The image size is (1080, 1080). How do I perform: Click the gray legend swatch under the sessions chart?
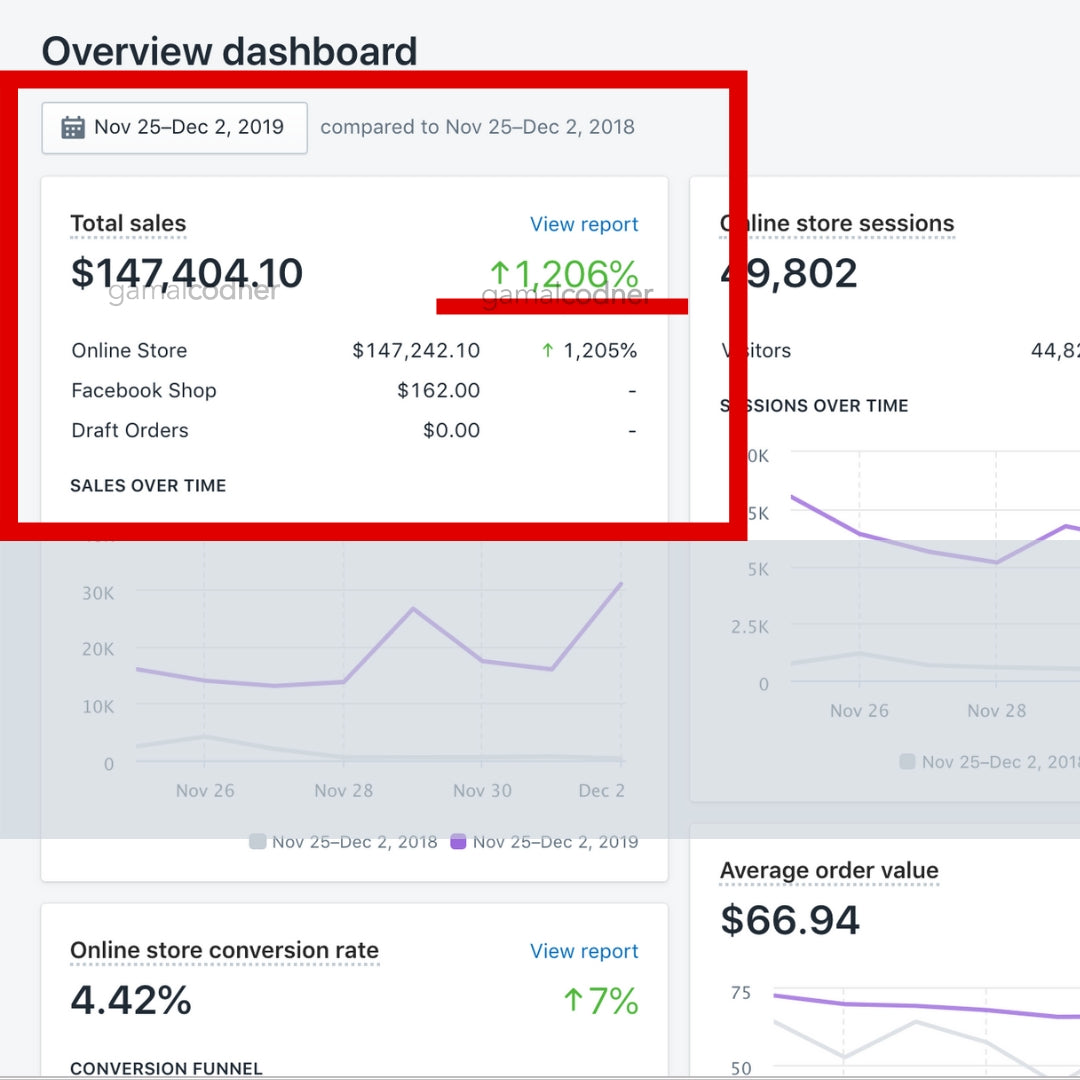coord(908,762)
